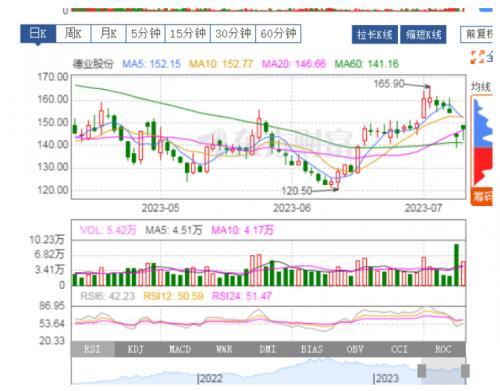This screenshot has width=500, height=391.
Task: Click the left range slider handle
Action: pyautogui.click(x=422, y=371)
